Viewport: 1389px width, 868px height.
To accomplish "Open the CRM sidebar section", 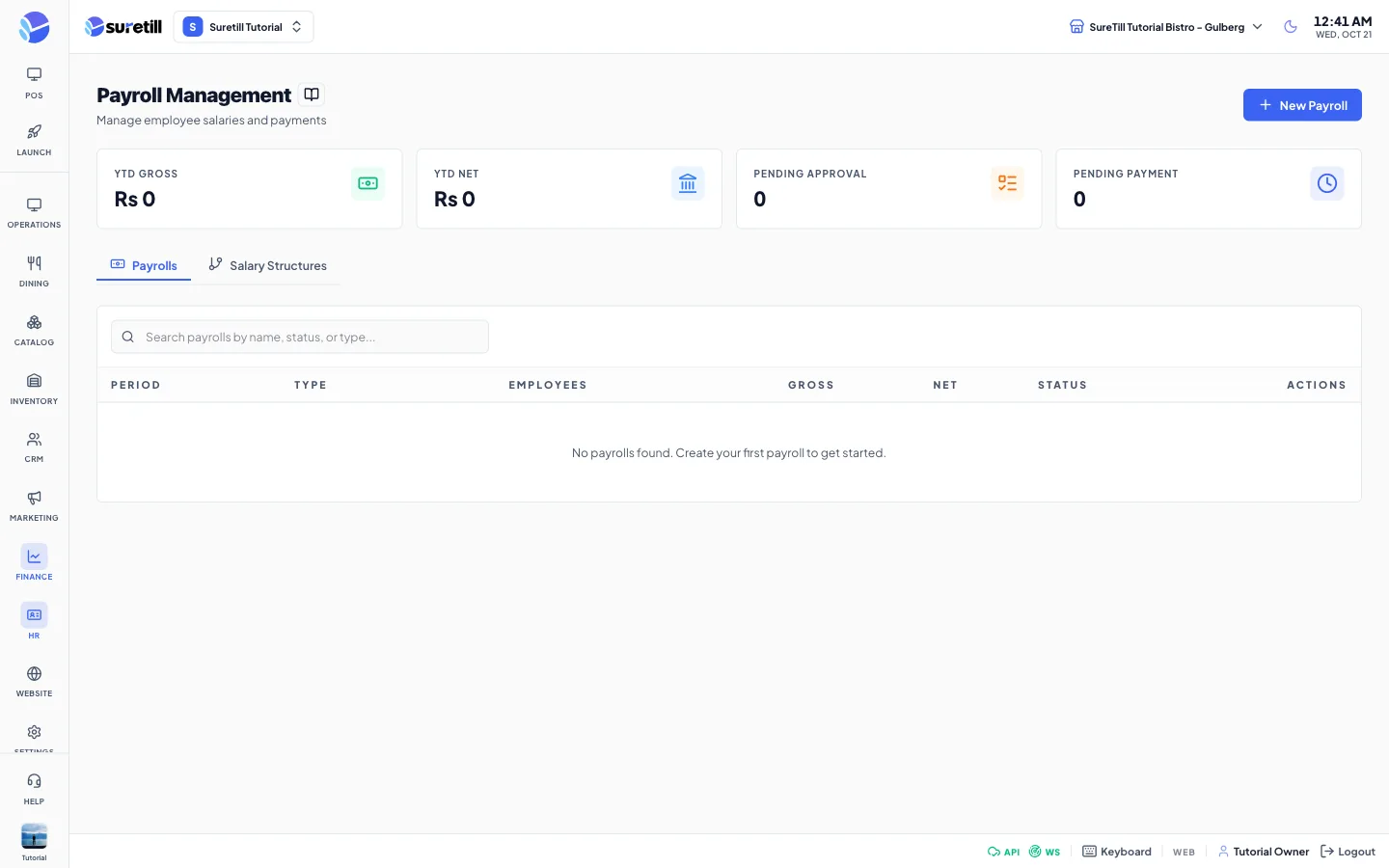I will tap(34, 448).
